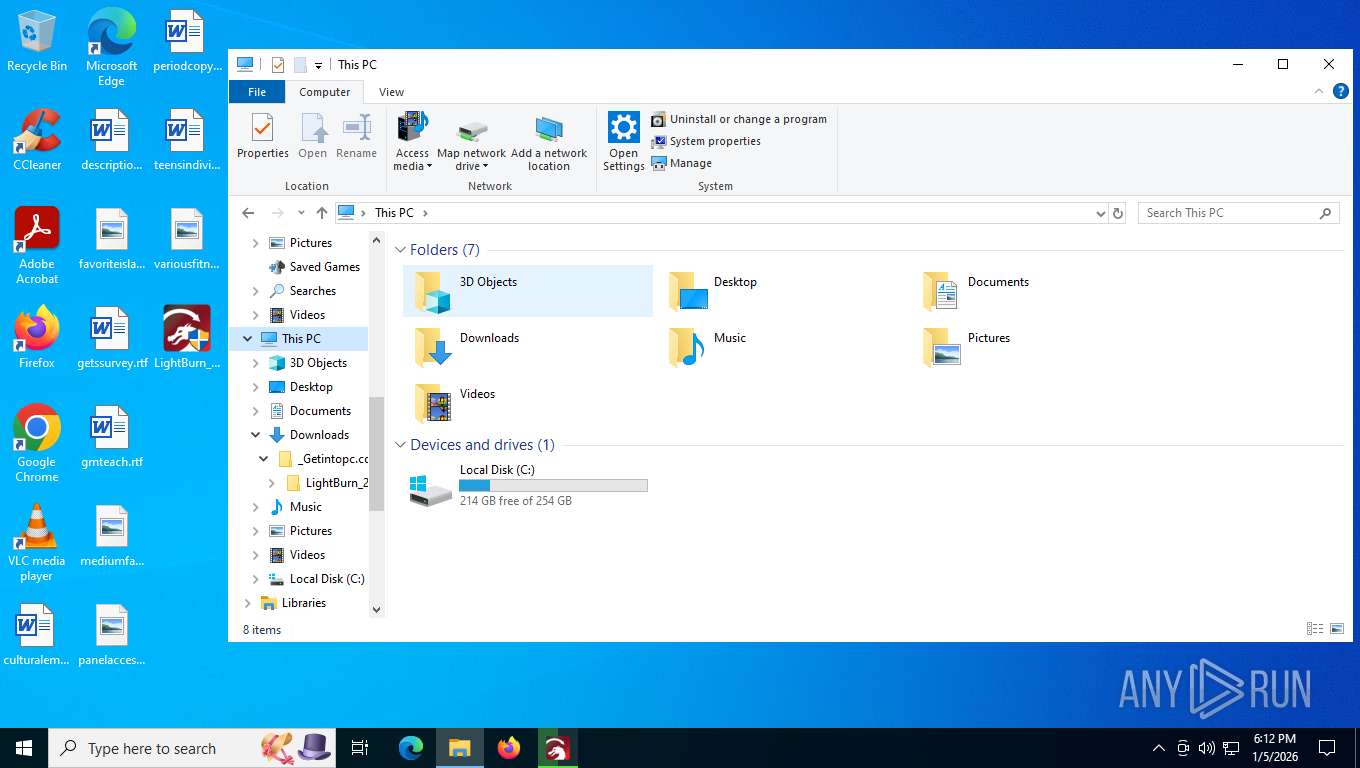Select the CCleaner desktop shortcut
This screenshot has width=1360, height=768.
[x=37, y=140]
